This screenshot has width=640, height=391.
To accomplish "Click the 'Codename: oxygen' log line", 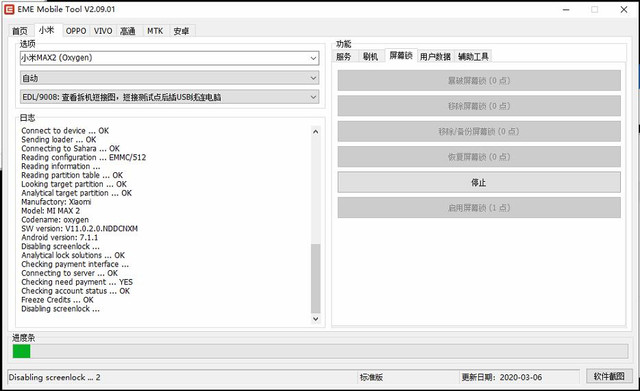I will [x=55, y=220].
